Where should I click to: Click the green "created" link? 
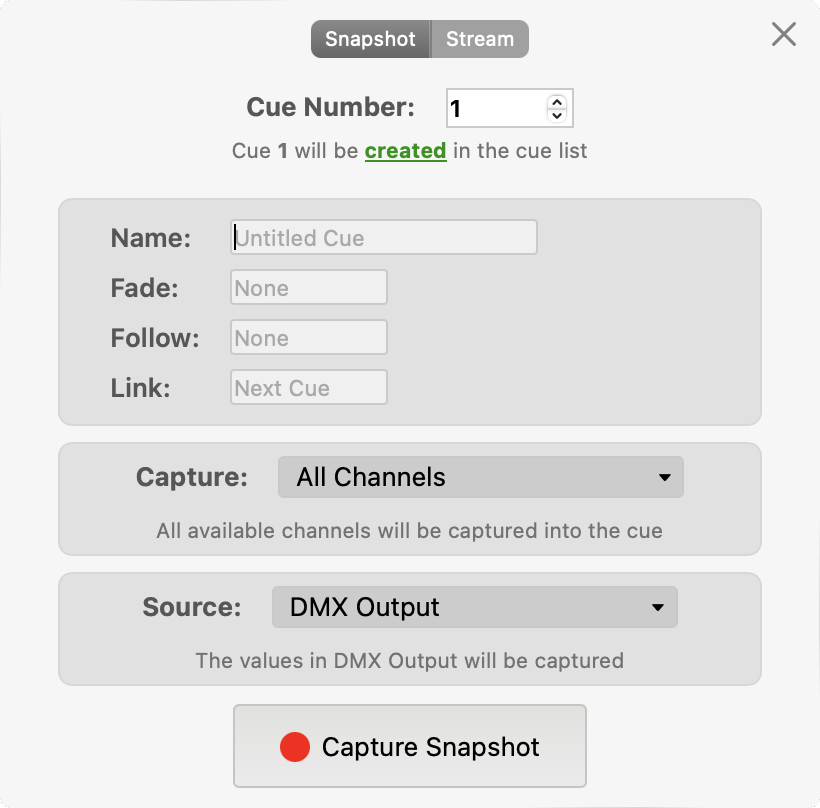pos(405,151)
